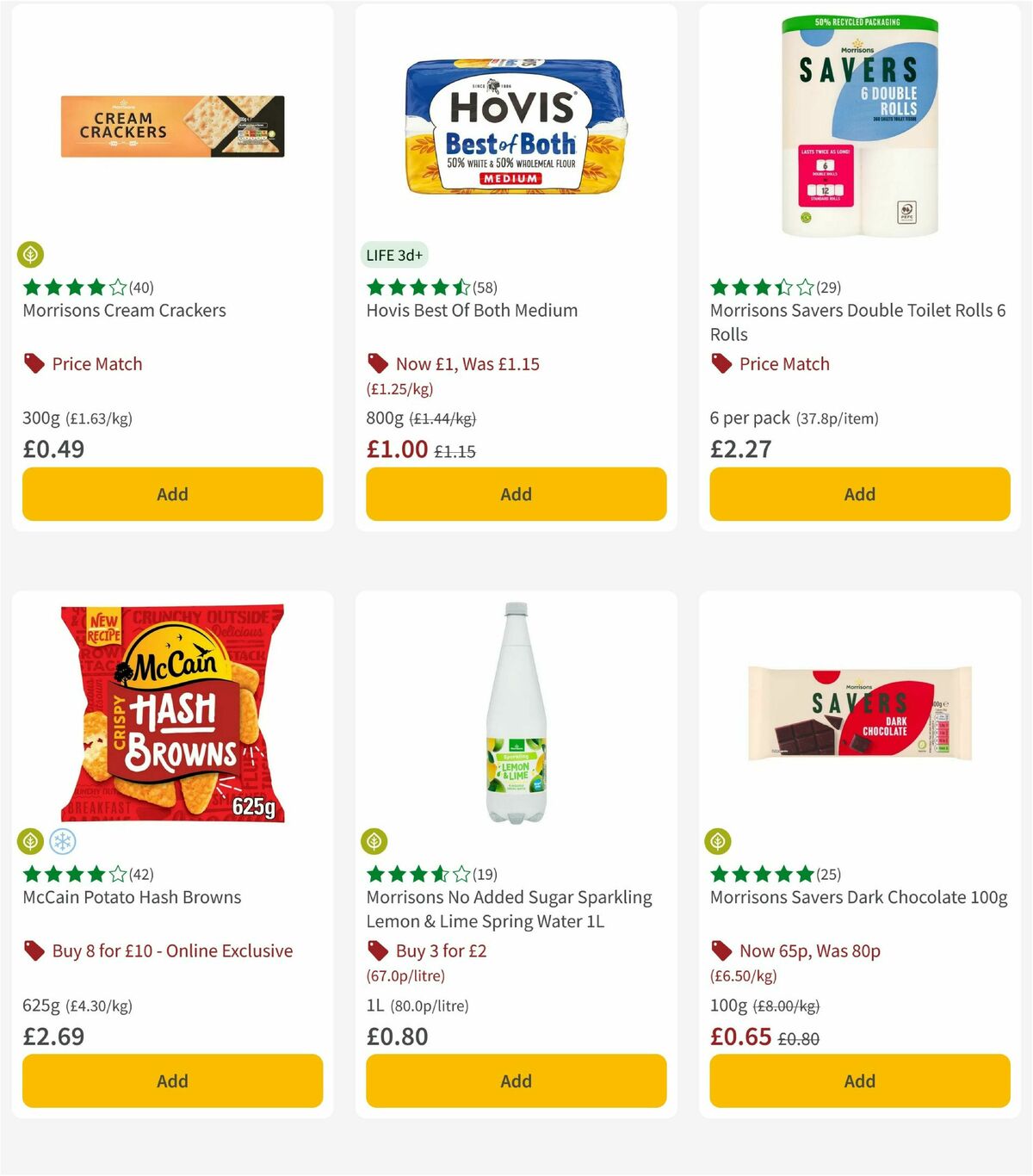Open Morrisons Savers Double Toilet Rolls product page
1033x1176 pixels.
click(858, 322)
